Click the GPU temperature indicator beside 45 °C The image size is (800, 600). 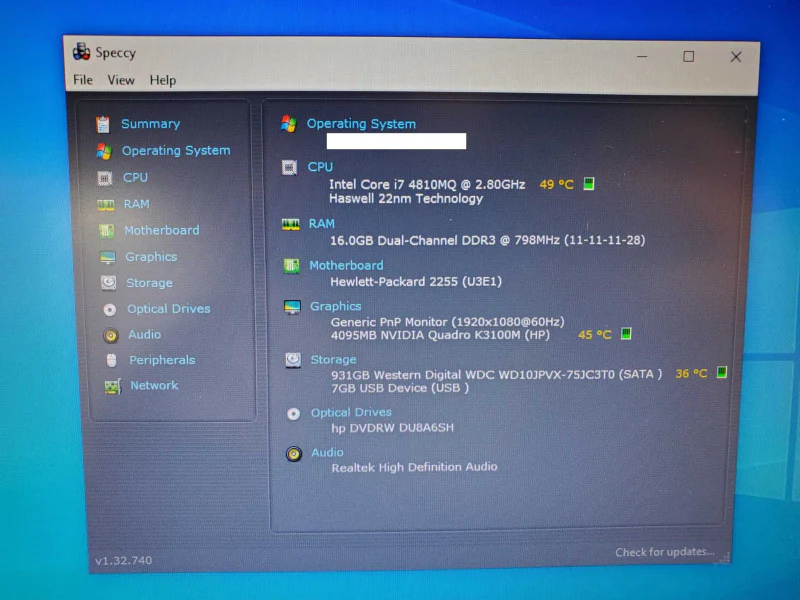click(x=626, y=334)
